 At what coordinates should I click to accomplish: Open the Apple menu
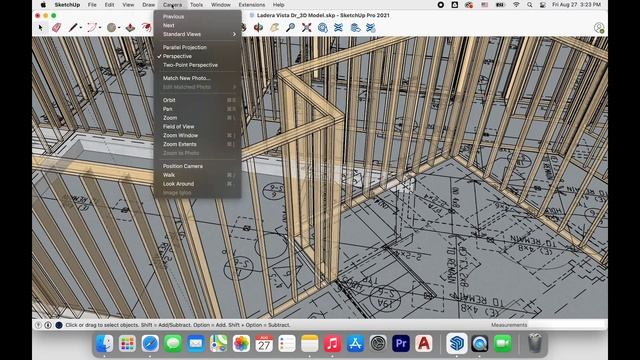point(43,5)
